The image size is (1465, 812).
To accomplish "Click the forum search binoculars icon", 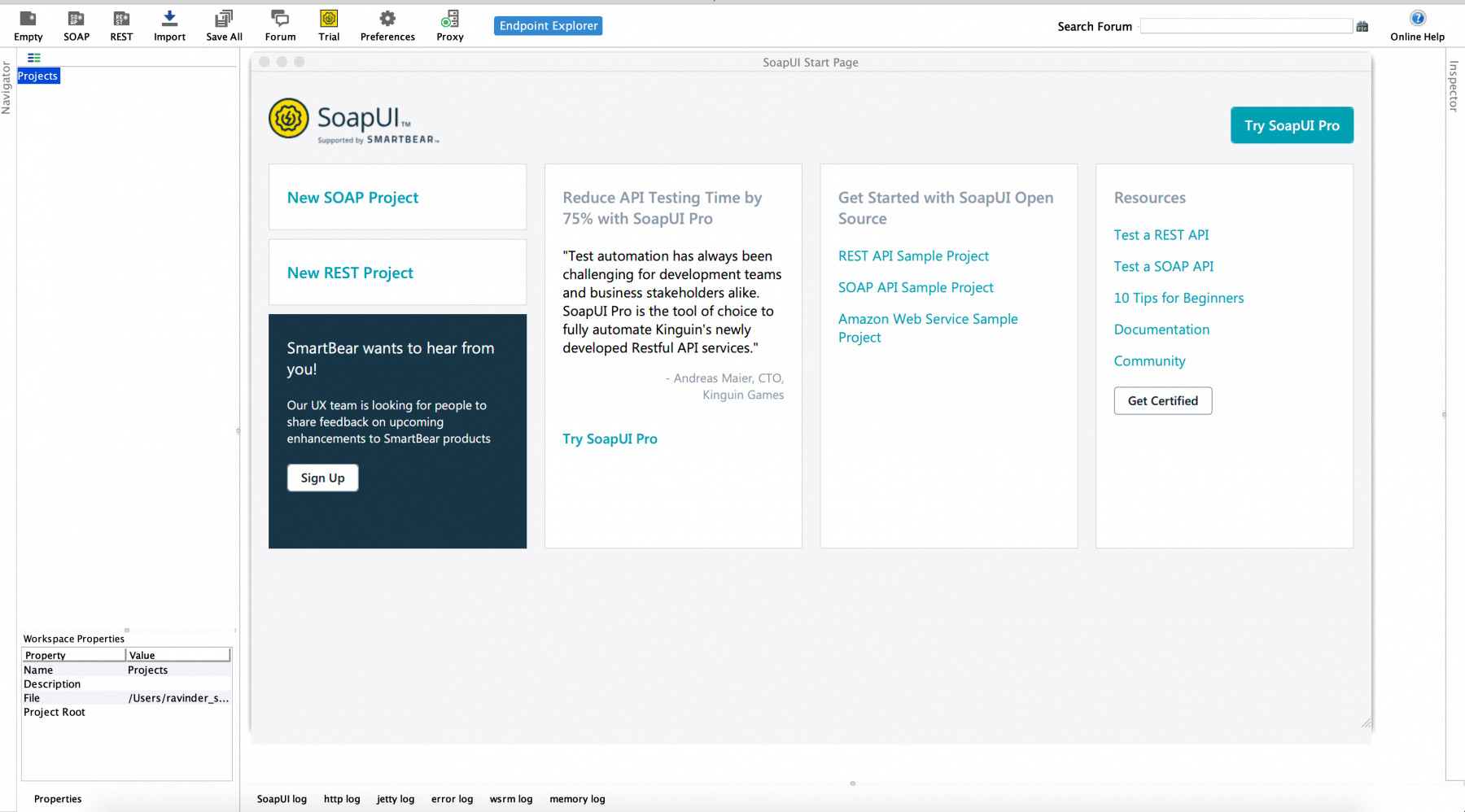I will tap(1362, 27).
